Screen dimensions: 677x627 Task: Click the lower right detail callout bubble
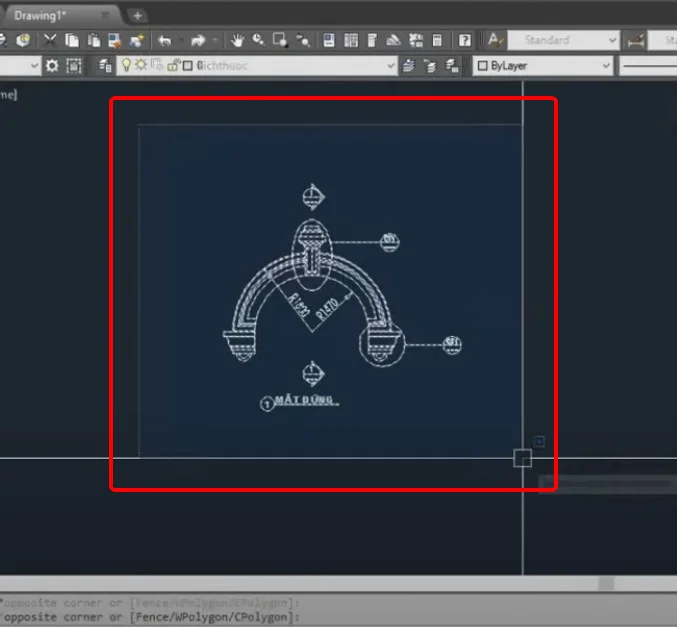click(452, 345)
